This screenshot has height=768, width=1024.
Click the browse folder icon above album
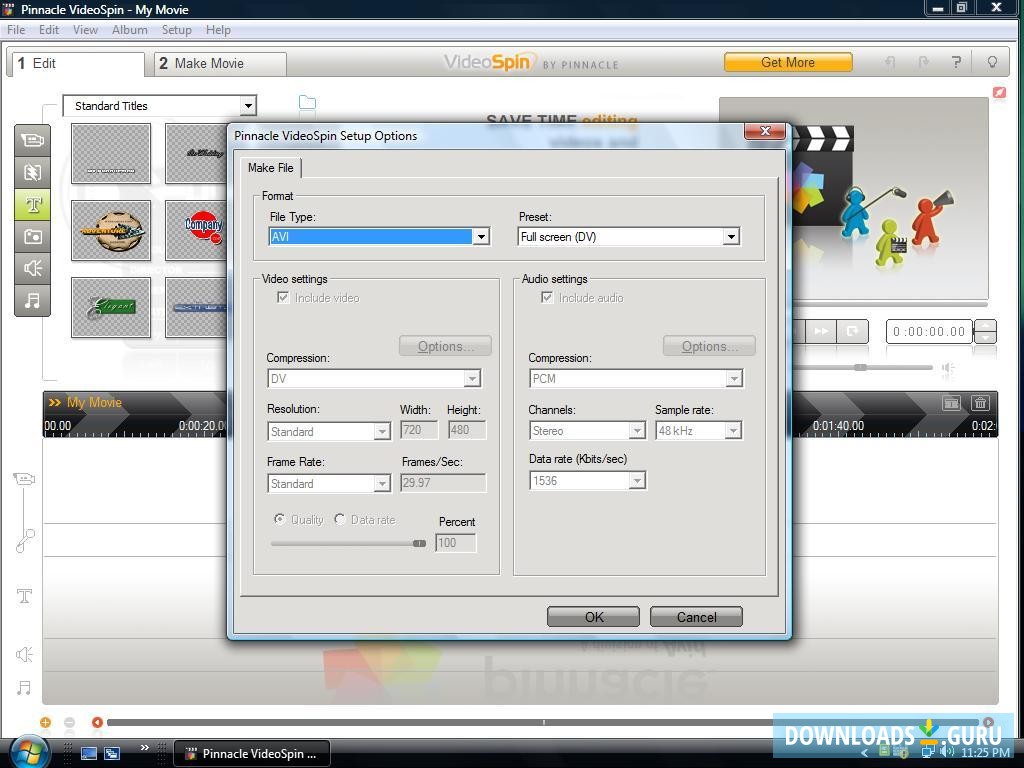[307, 103]
